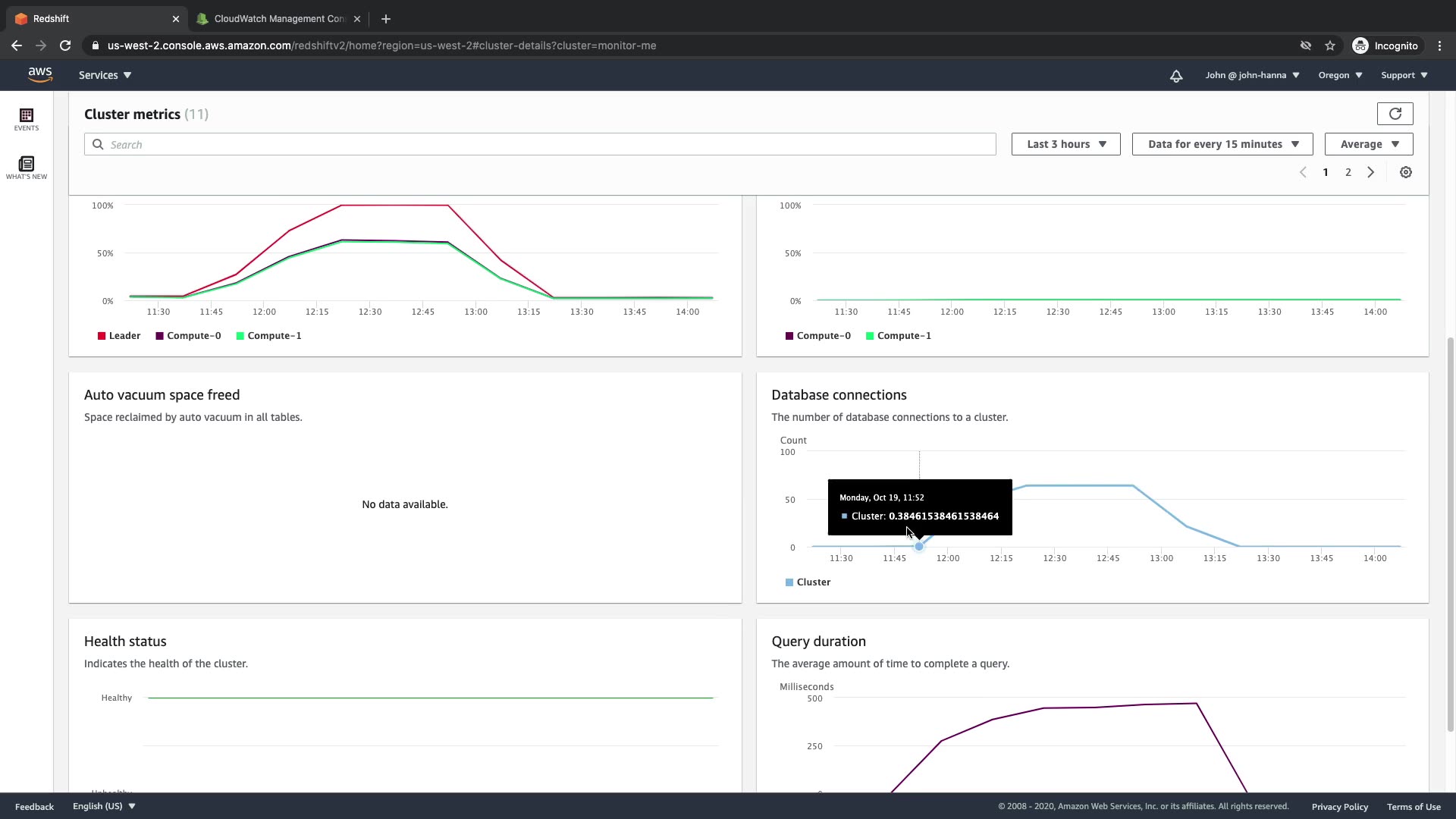Open the Services menu

coord(105,75)
